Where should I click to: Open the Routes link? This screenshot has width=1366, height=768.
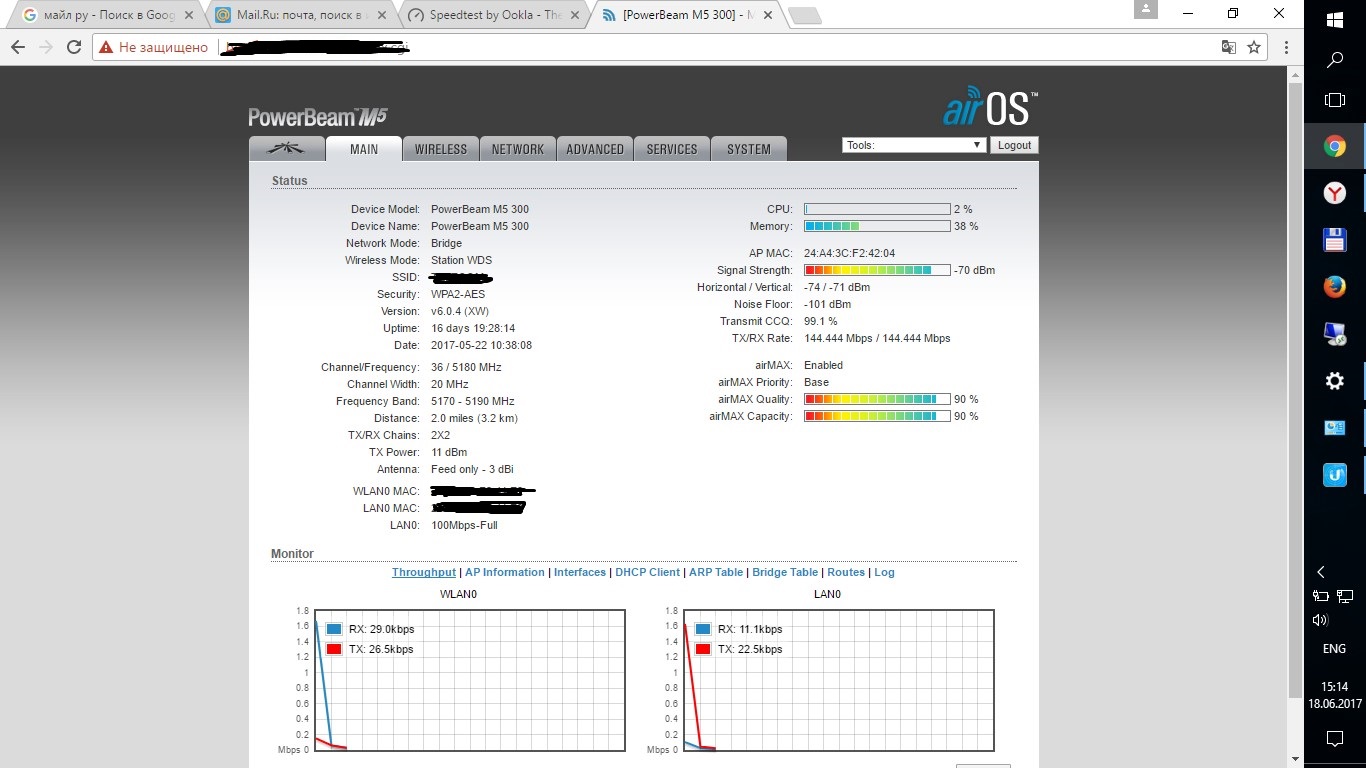[x=846, y=573]
